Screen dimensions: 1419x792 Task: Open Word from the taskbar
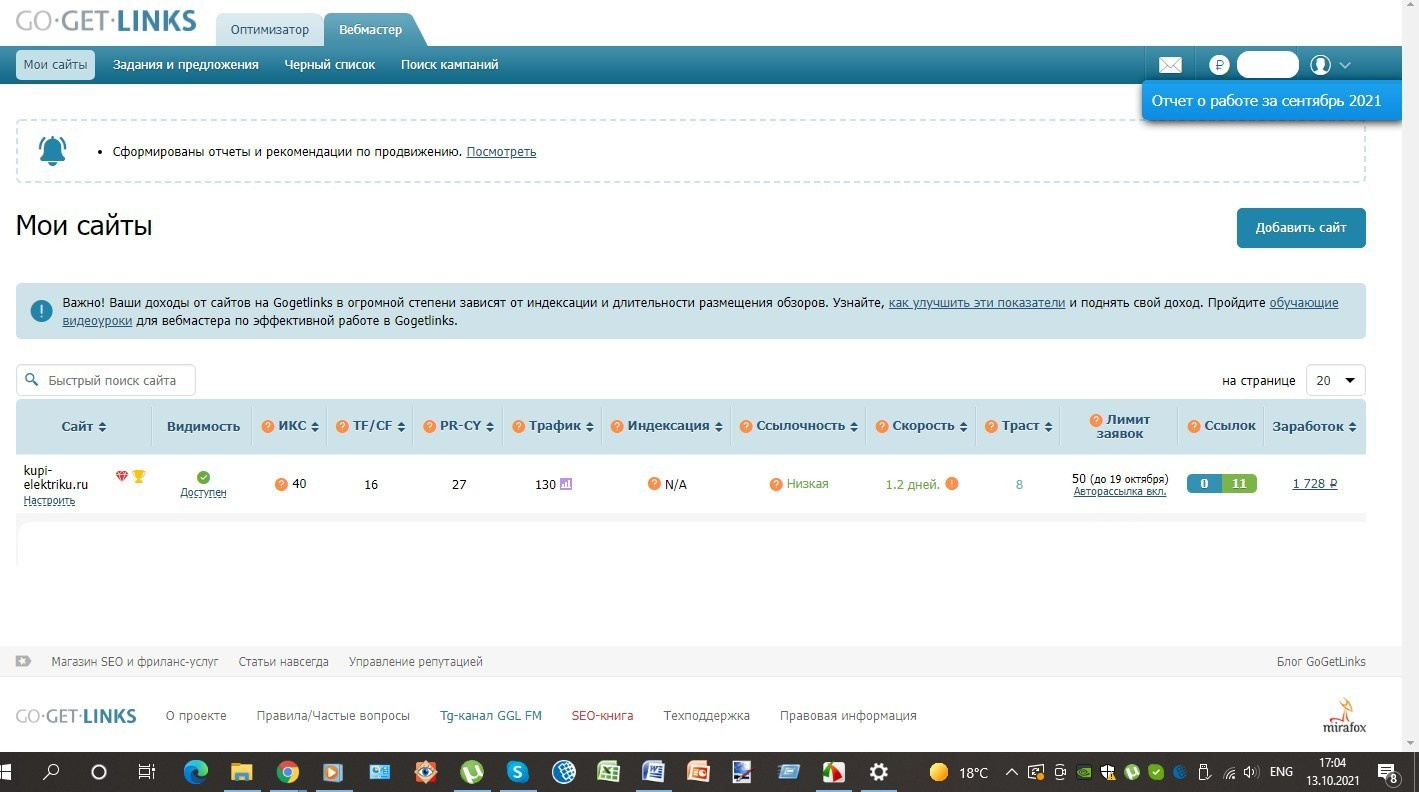654,772
